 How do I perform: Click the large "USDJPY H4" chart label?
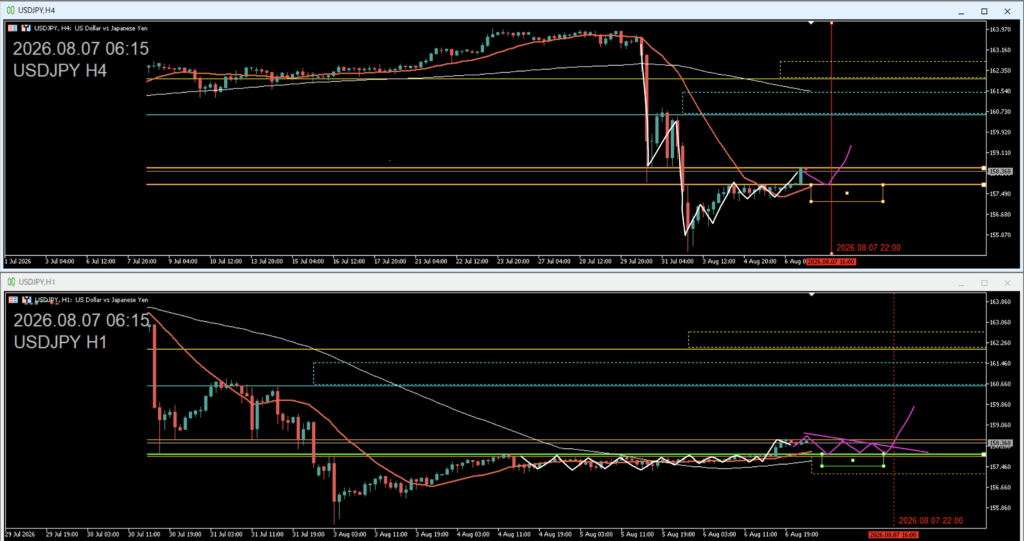(x=60, y=71)
